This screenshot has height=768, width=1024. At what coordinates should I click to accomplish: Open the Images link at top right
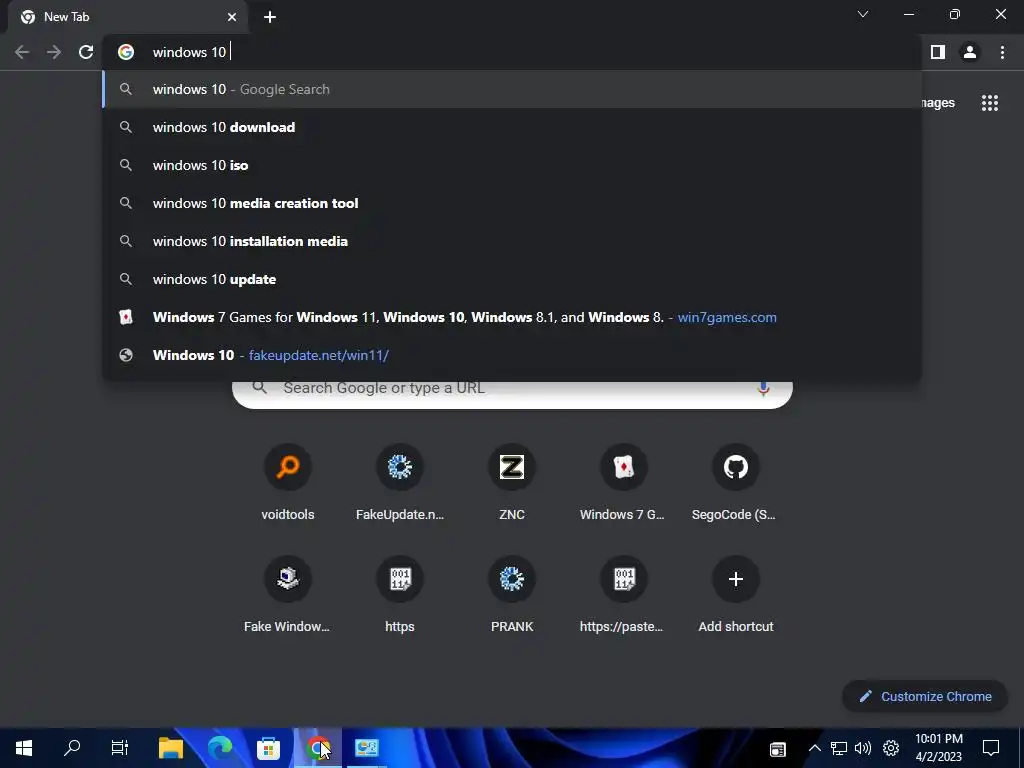[x=938, y=103]
